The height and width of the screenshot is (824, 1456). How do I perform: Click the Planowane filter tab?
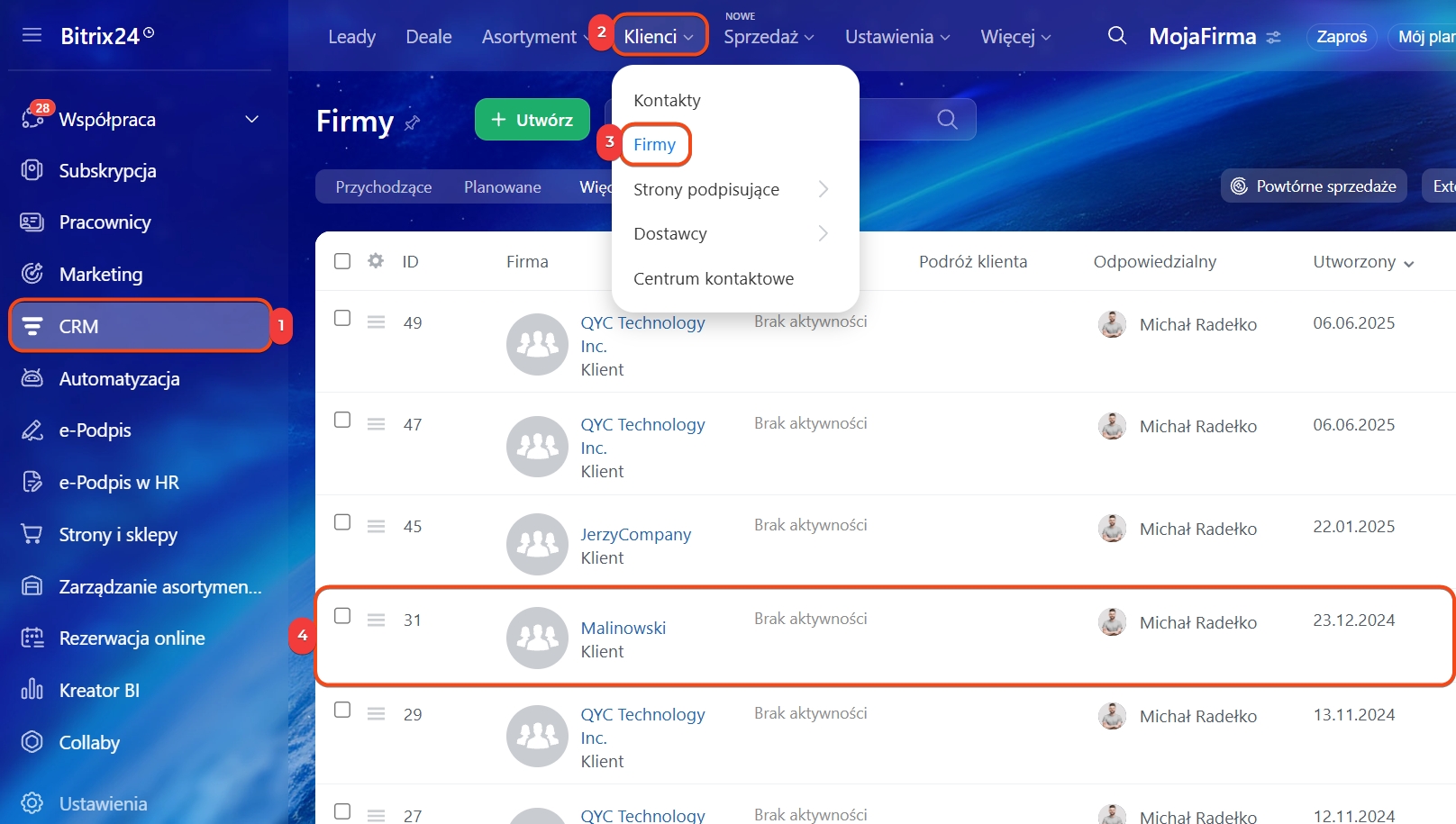click(503, 186)
